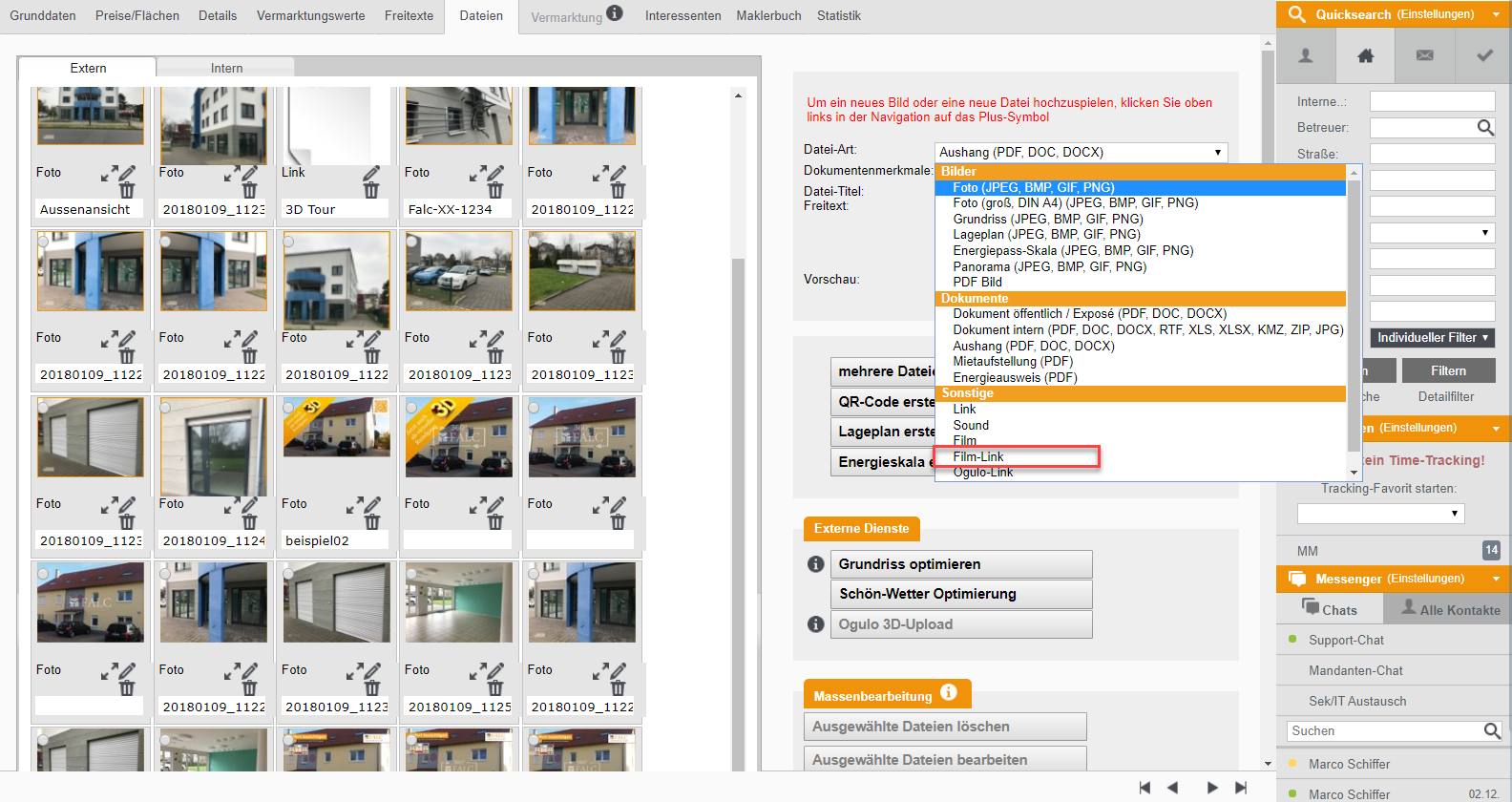Click the info icon next to Massenbearbeitung
Image resolution: width=1512 pixels, height=802 pixels.
point(948,693)
